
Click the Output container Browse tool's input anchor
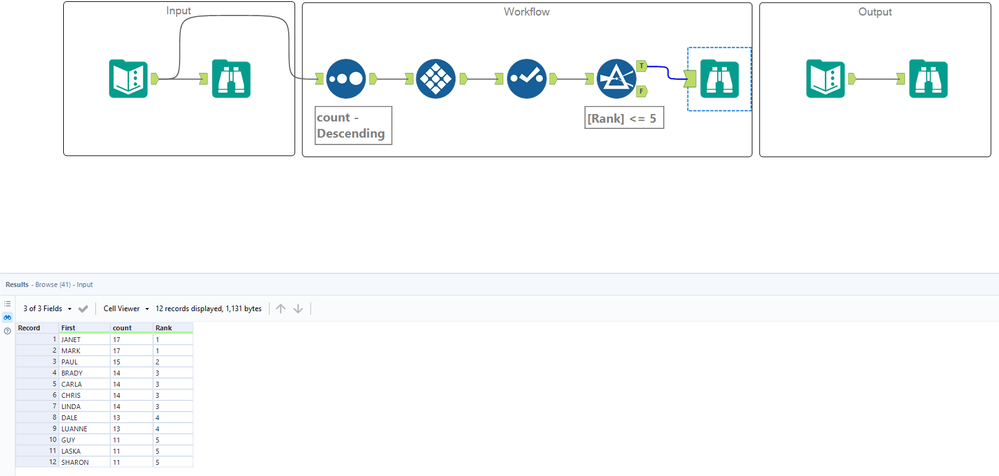(x=900, y=78)
